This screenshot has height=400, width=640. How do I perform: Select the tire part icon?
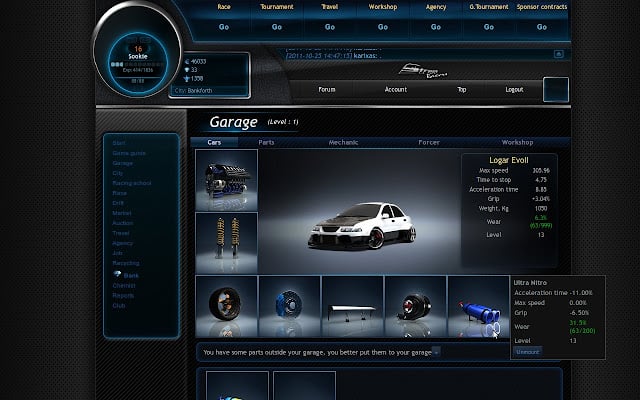pos(227,307)
